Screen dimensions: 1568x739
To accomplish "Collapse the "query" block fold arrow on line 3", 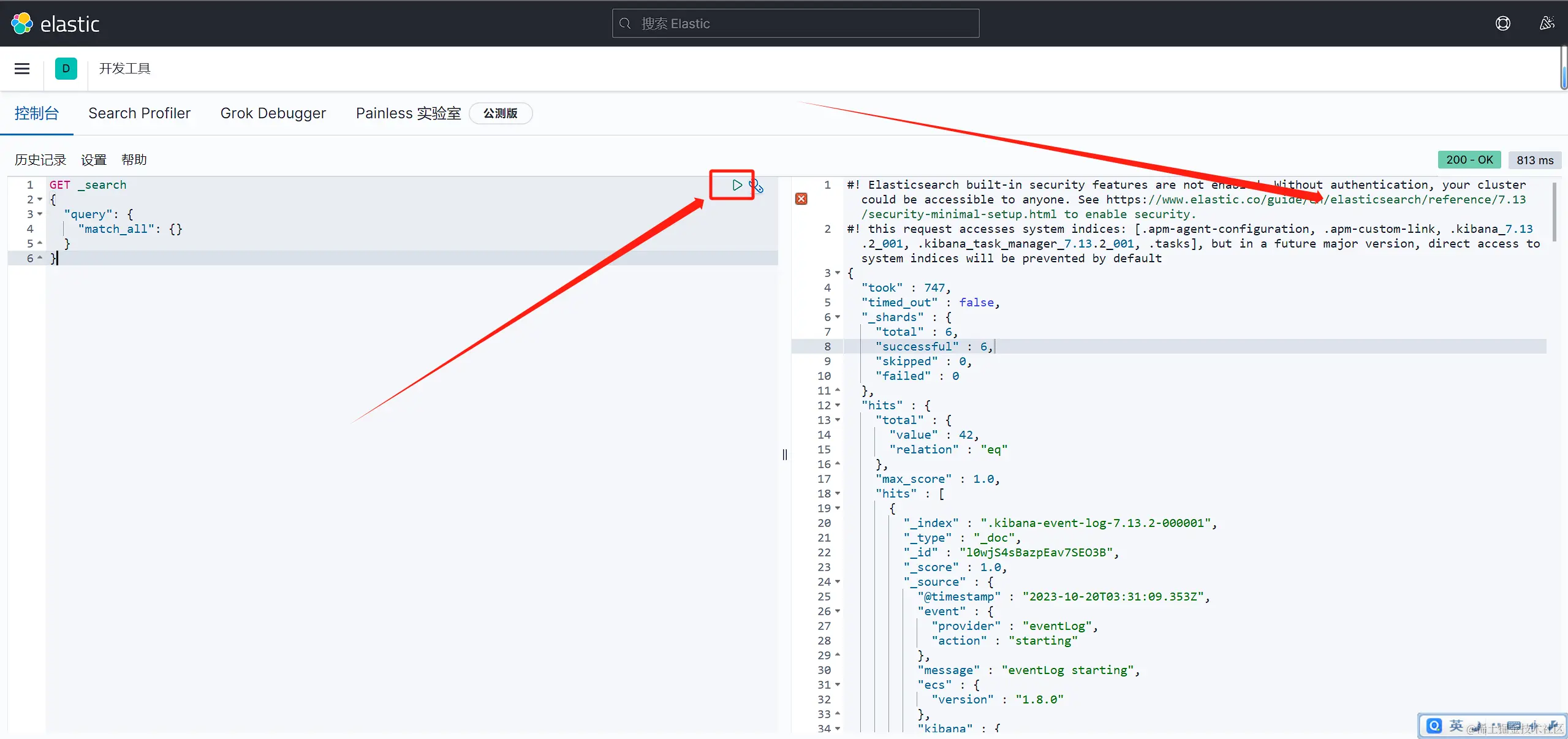I will coord(40,214).
